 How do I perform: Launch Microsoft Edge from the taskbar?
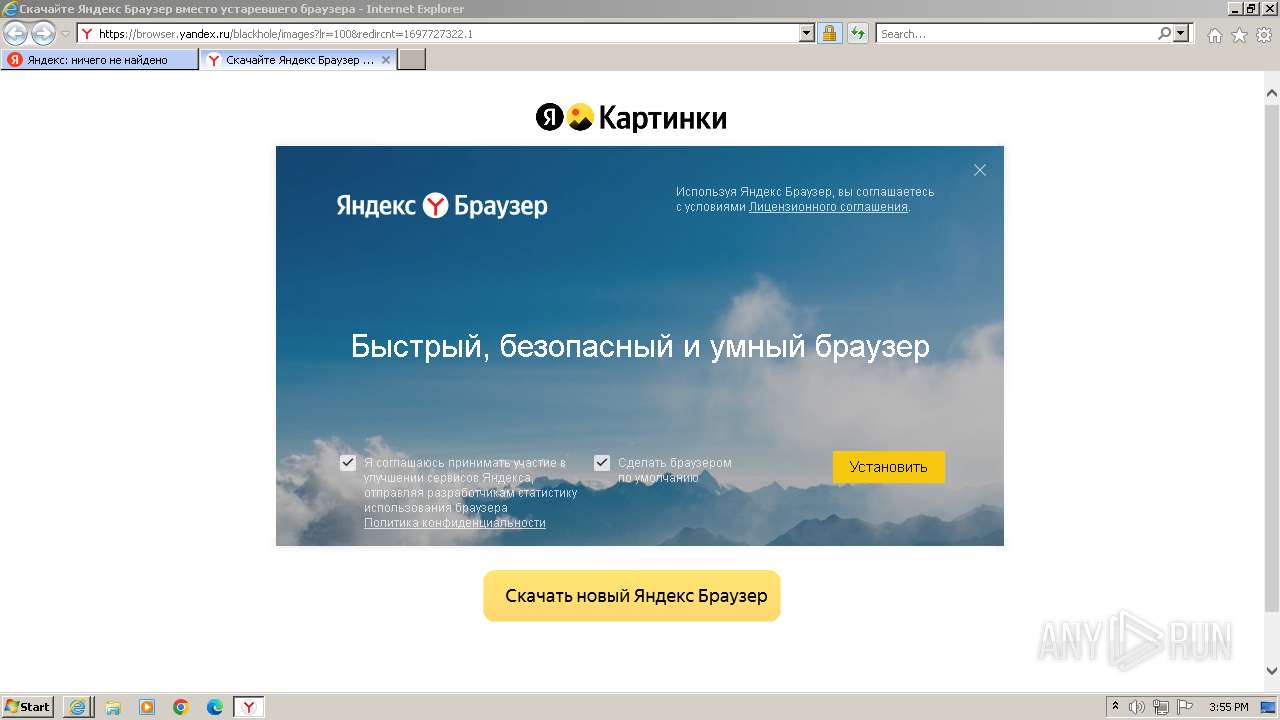coord(215,707)
